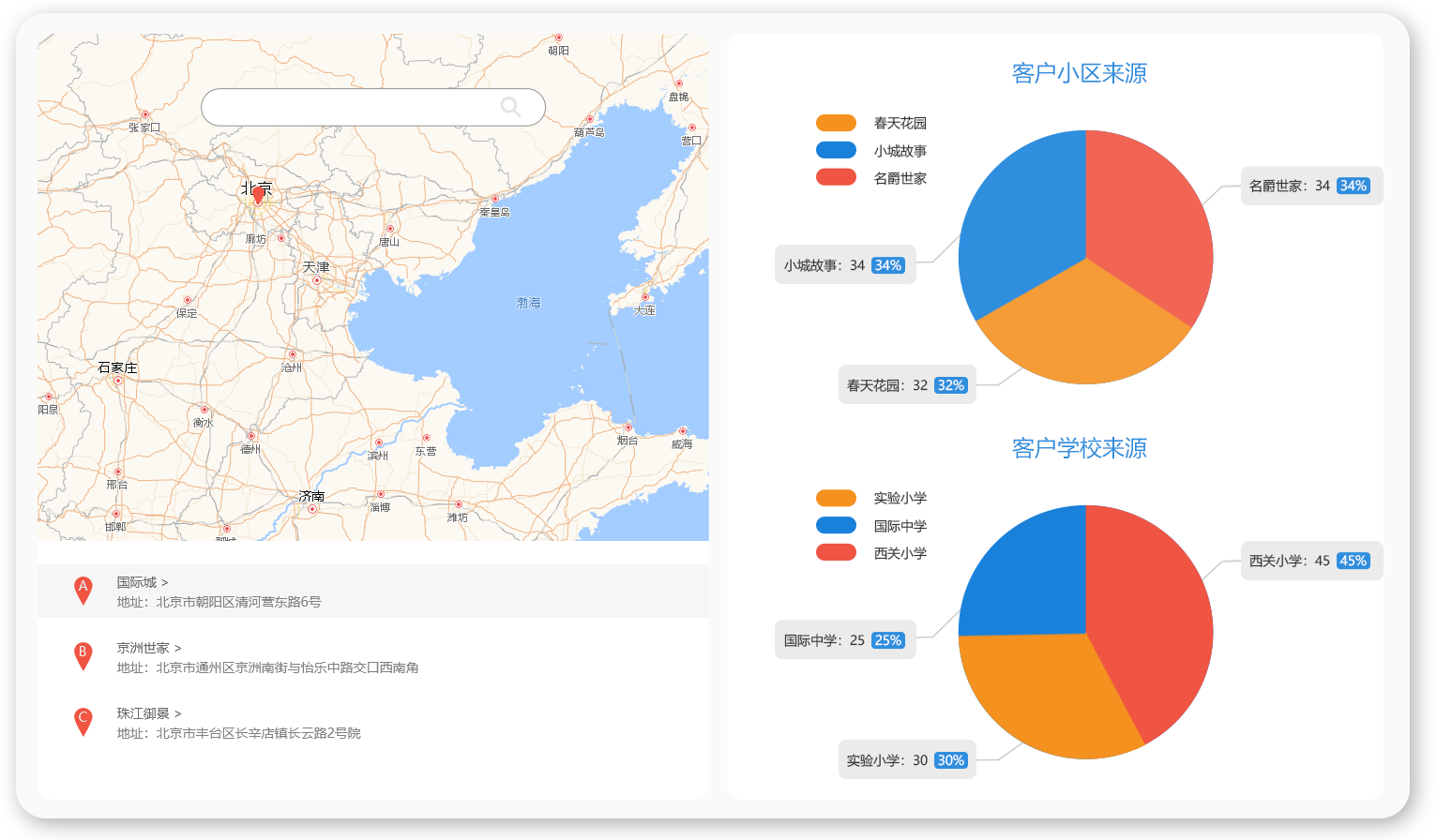Click the red Beijing location pin on map
This screenshot has height=840, width=1437.
click(x=259, y=195)
